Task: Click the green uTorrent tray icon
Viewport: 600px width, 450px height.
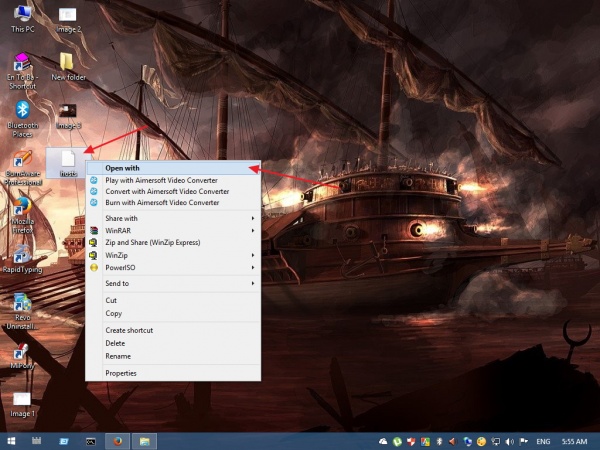Action: 397,442
